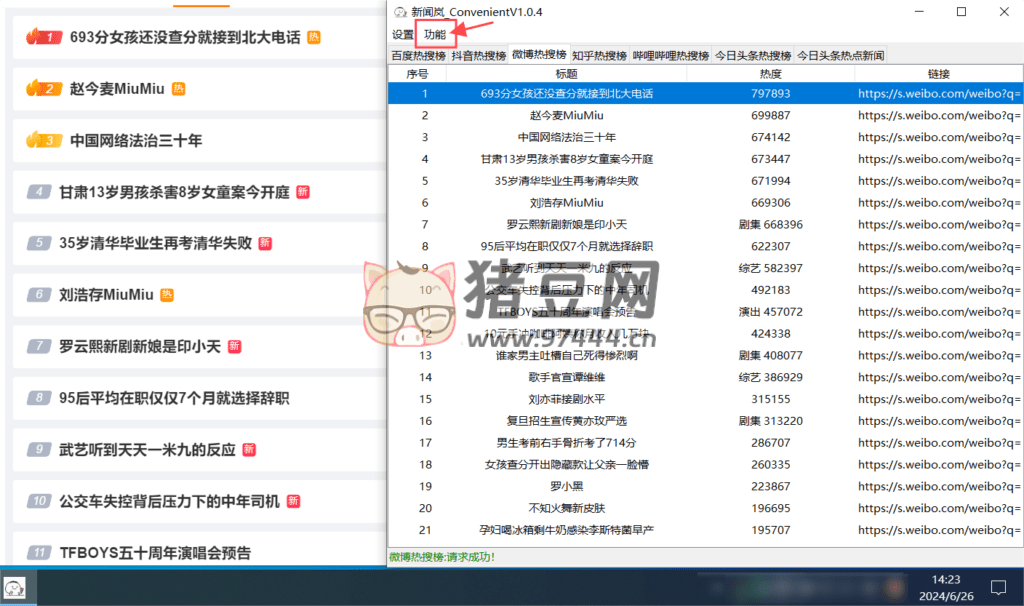Open the 设置 menu
The image size is (1024, 606).
click(x=402, y=35)
